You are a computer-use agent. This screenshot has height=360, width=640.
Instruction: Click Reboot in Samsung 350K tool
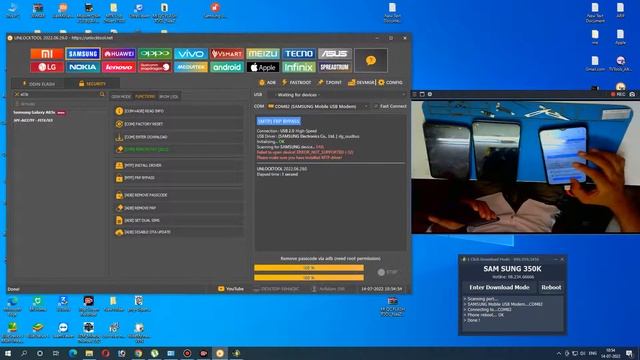point(551,287)
